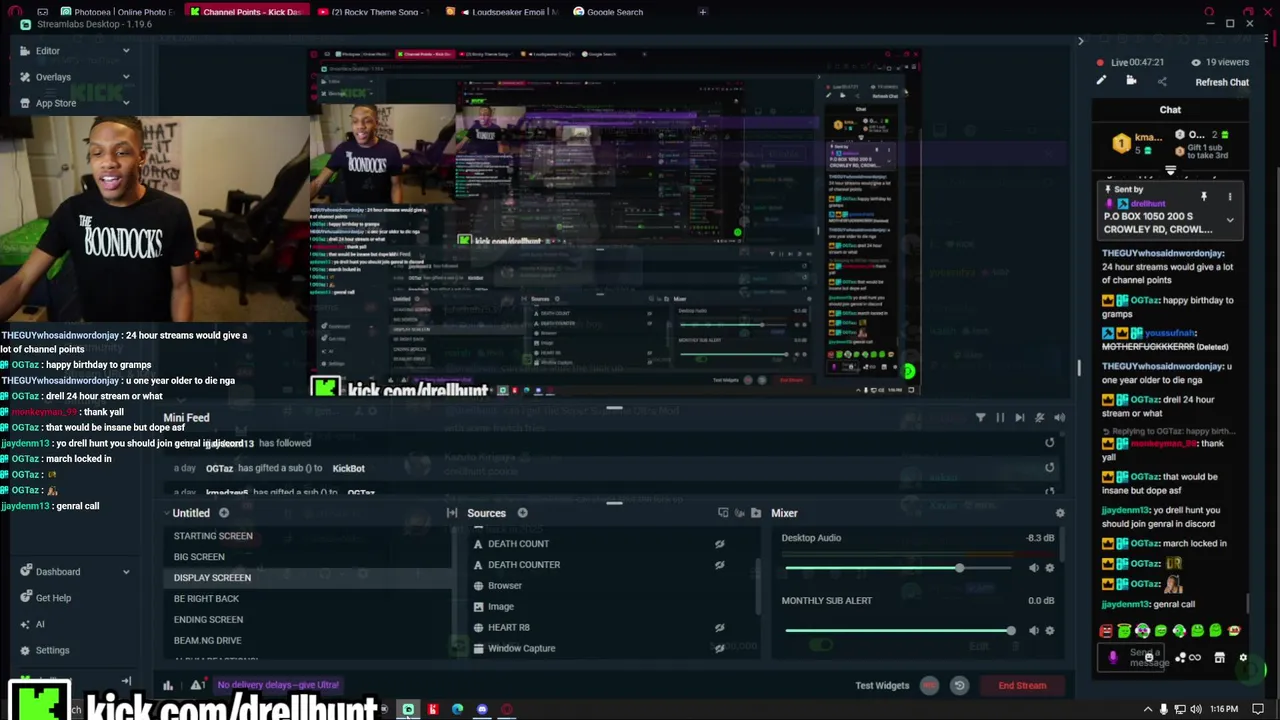Select the ENDING SCREEN scene
This screenshot has height=720, width=1280.
pyautogui.click(x=208, y=620)
